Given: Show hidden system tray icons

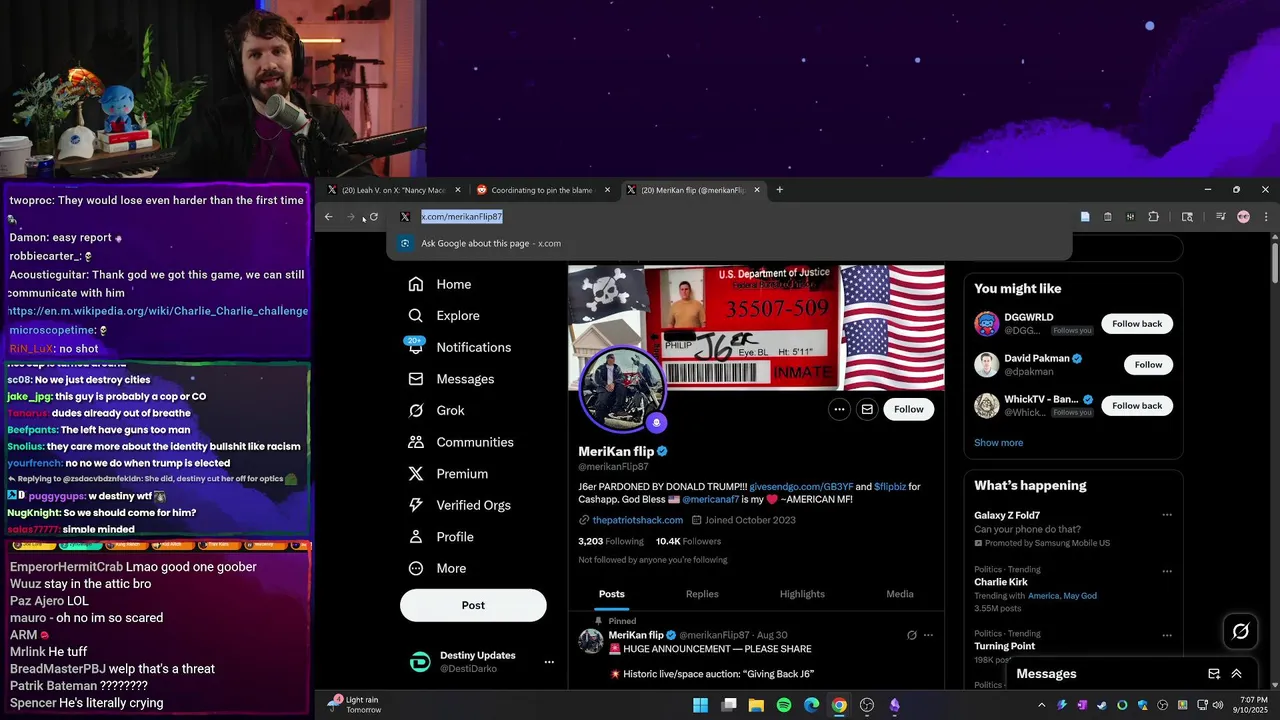Looking at the screenshot, I should [1041, 705].
